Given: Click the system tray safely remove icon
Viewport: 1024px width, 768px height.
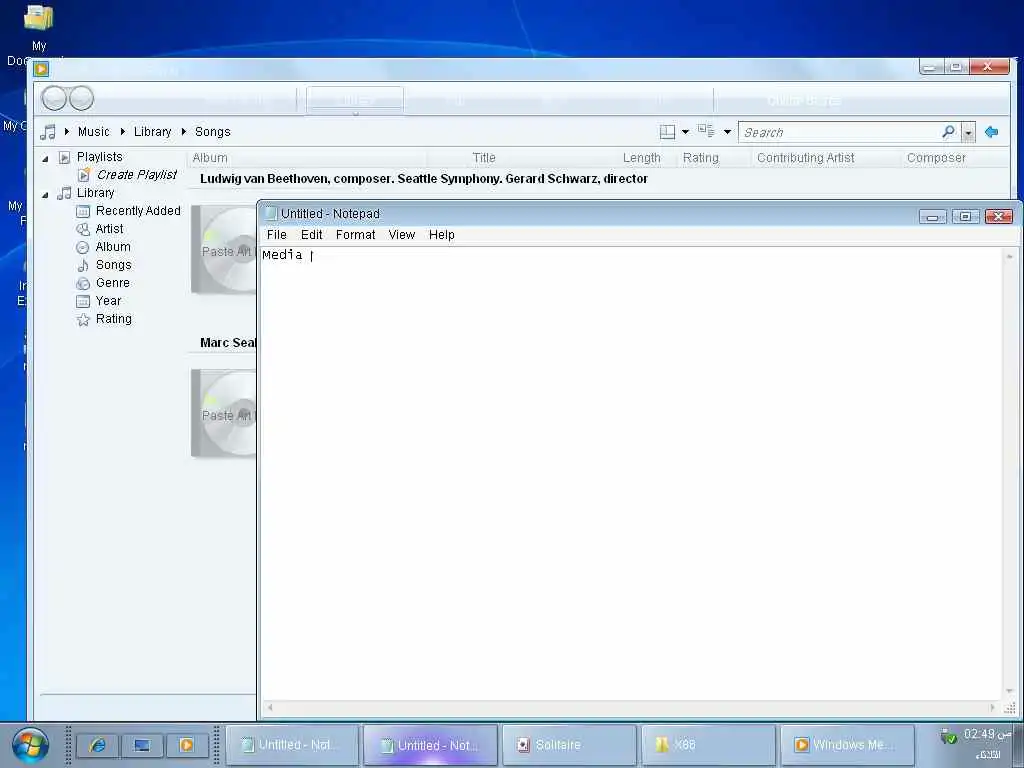Looking at the screenshot, I should [x=948, y=737].
